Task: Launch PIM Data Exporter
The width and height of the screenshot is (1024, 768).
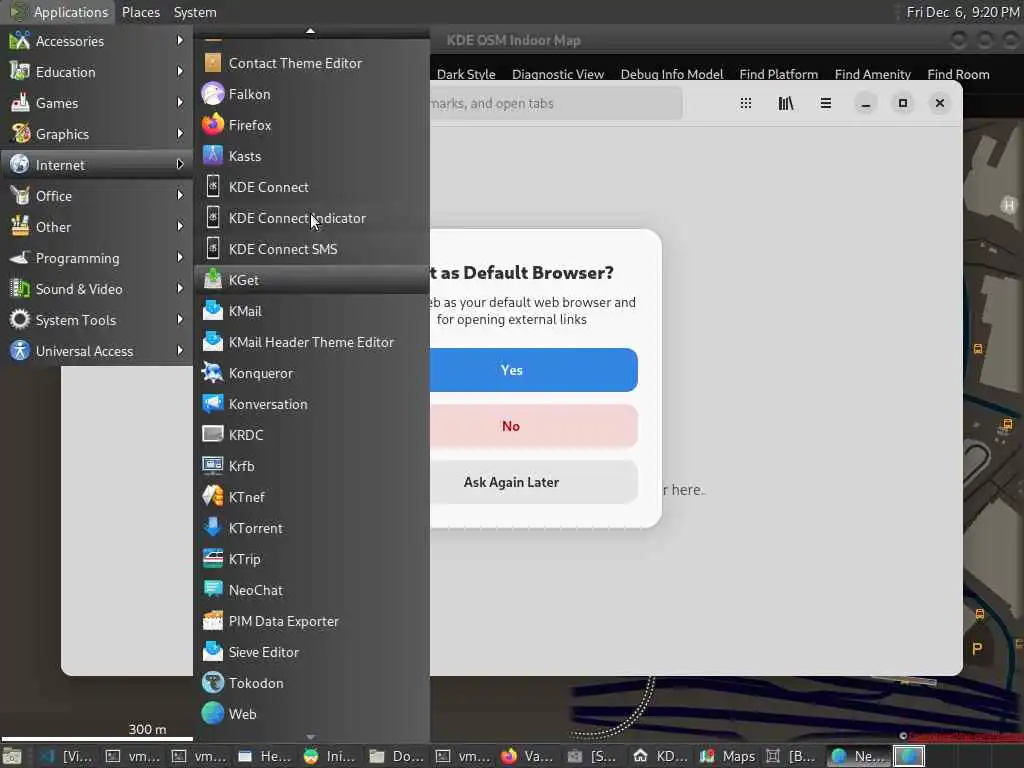Action: [x=312, y=621]
